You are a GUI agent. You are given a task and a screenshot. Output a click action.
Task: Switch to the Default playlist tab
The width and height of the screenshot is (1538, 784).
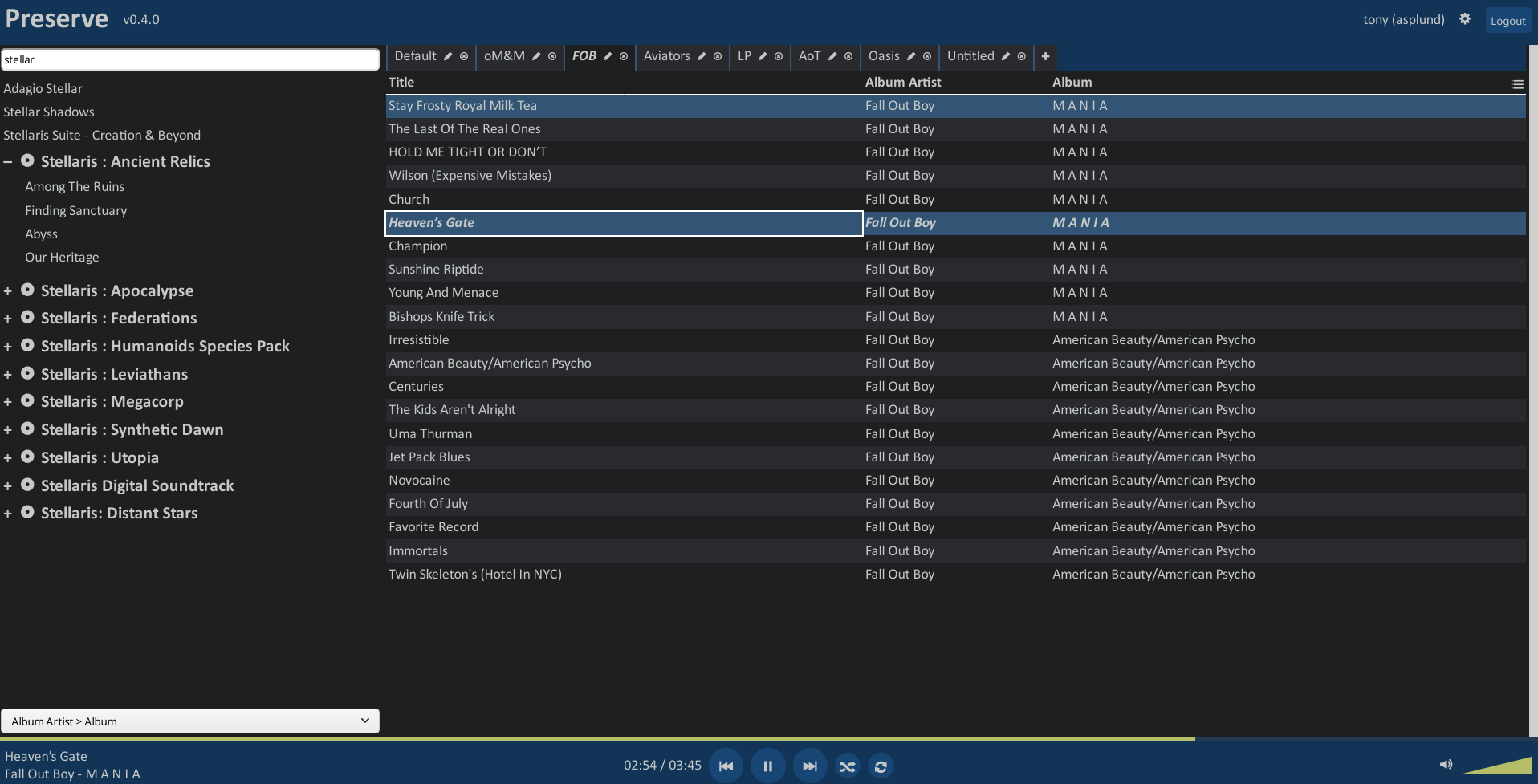pos(415,56)
